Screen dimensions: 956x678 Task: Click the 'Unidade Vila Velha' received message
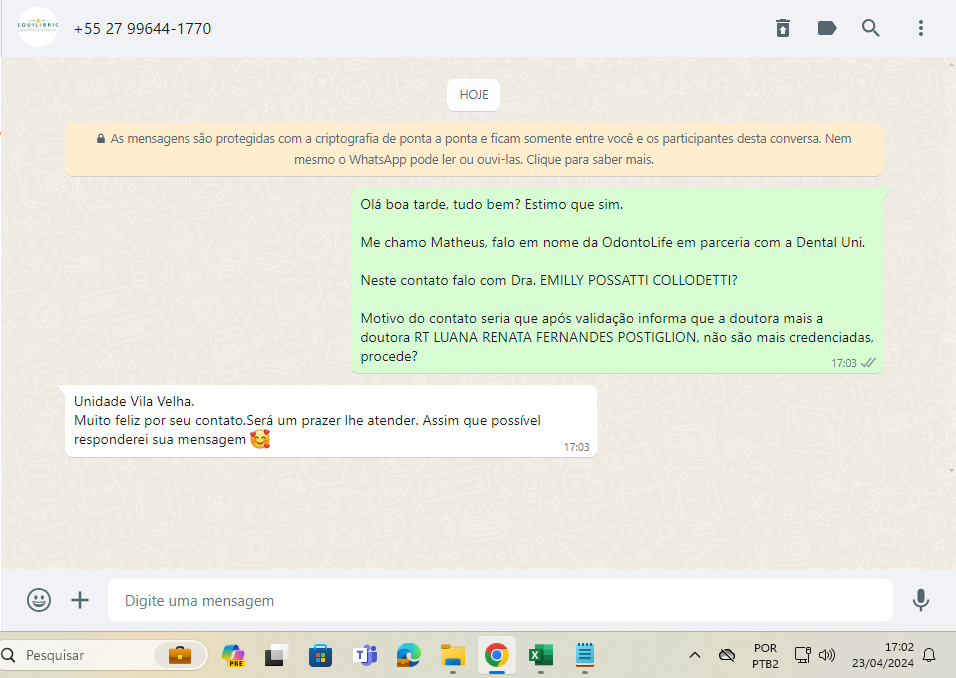pyautogui.click(x=330, y=421)
